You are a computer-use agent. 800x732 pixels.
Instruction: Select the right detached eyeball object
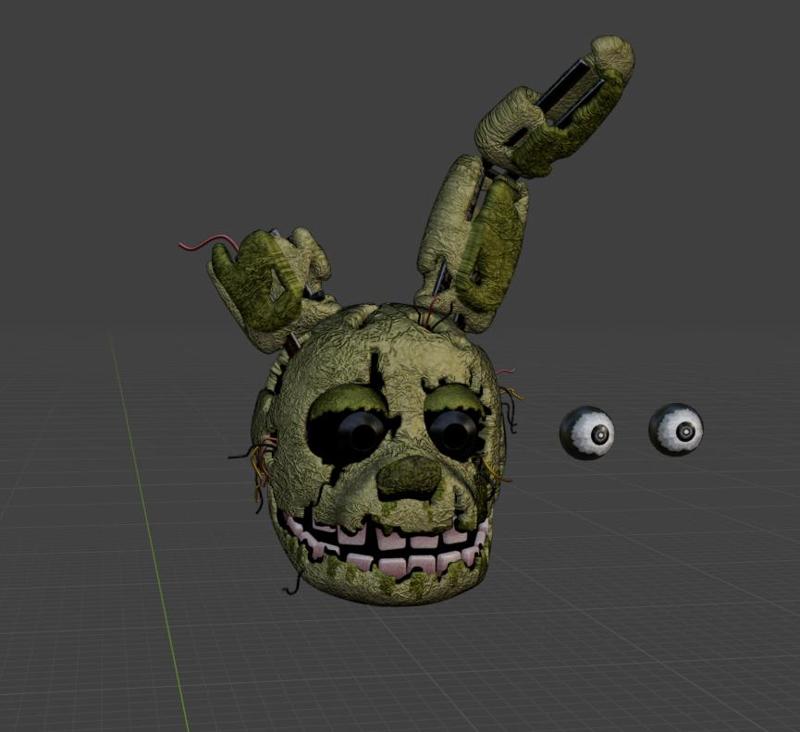tap(676, 430)
